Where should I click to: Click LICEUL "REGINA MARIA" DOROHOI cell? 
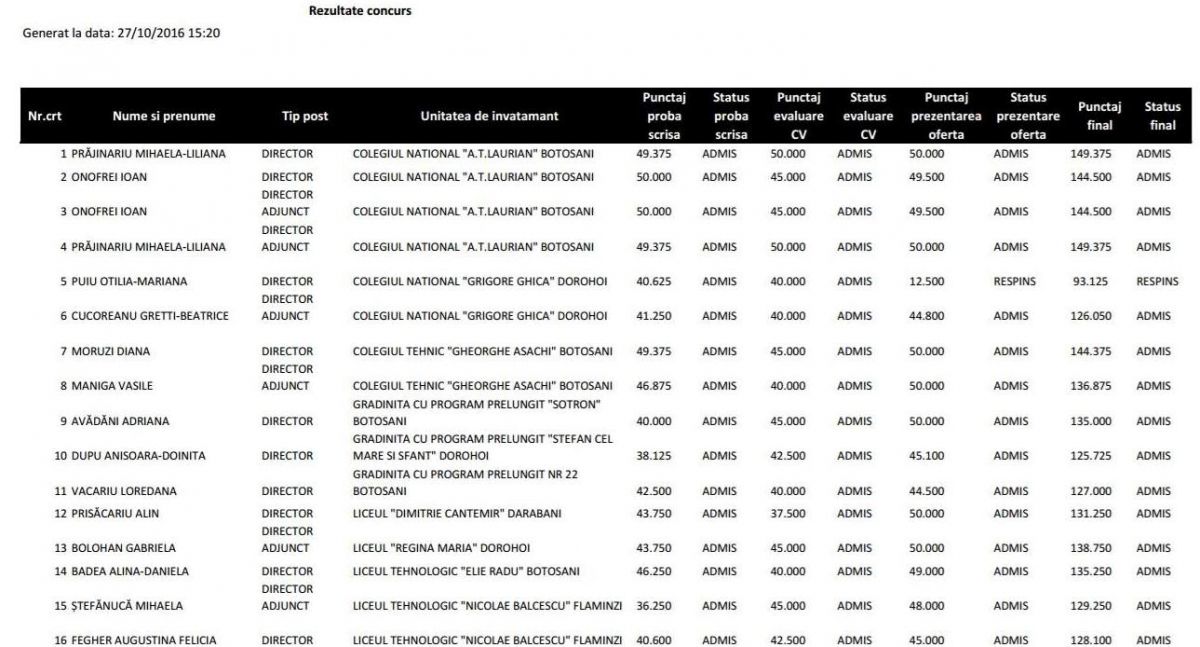pos(441,549)
